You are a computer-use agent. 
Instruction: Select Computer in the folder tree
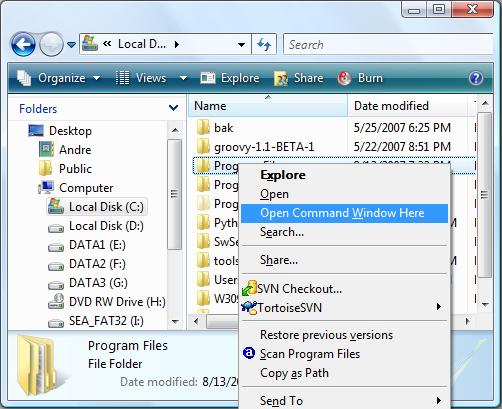pyautogui.click(x=86, y=188)
